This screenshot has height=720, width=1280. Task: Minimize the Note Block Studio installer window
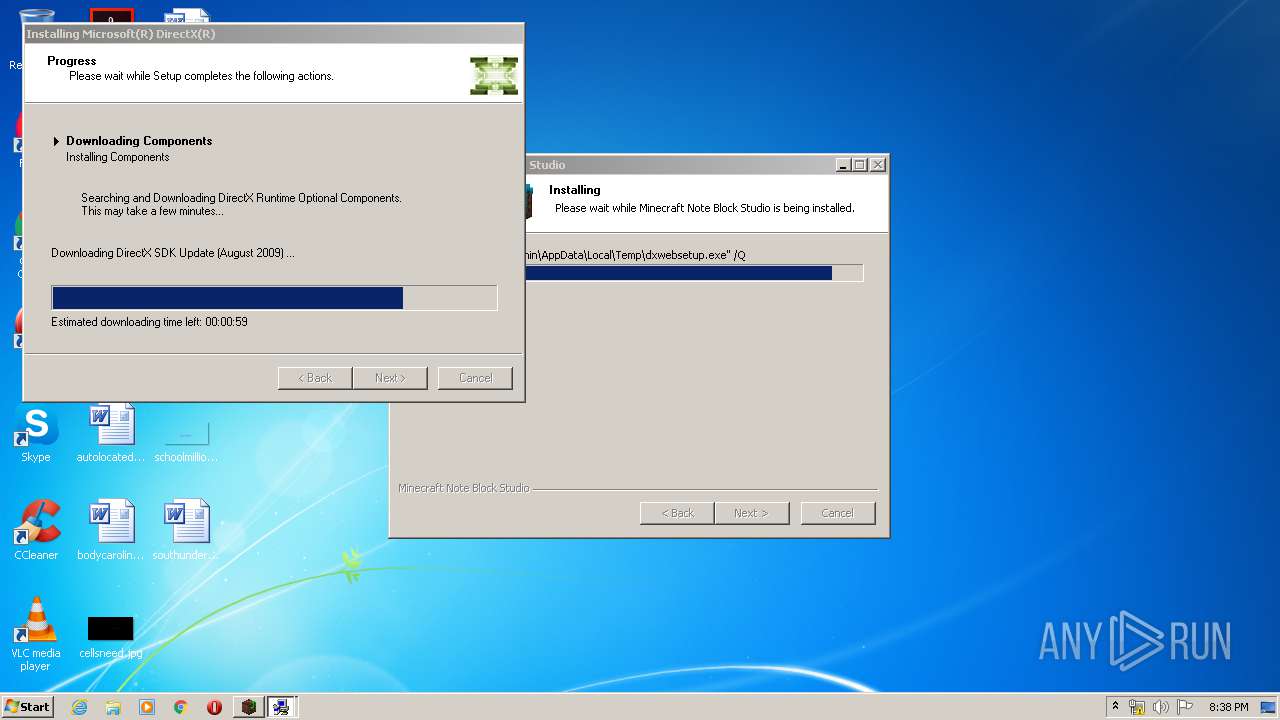[x=843, y=165]
